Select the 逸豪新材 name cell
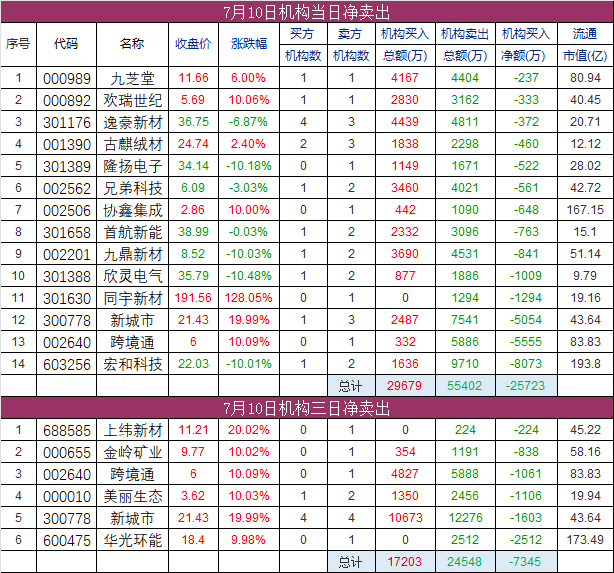Viewport: 614px width, 573px height. [133, 122]
